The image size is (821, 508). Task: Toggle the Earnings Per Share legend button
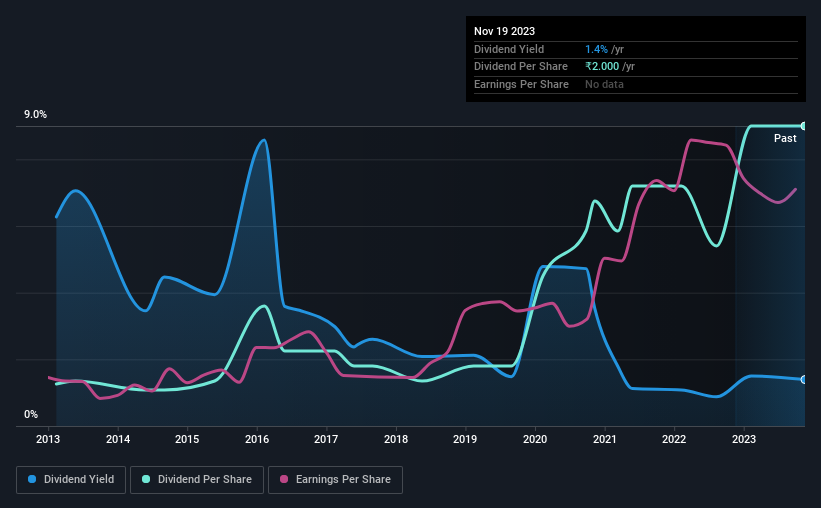335,480
